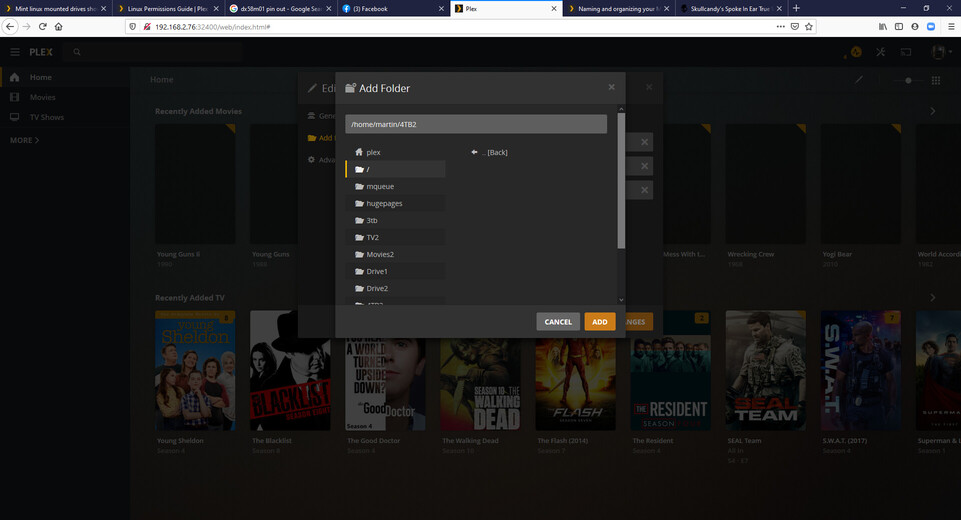Open the Drive2 folder
The image size is (961, 520).
tap(395, 288)
